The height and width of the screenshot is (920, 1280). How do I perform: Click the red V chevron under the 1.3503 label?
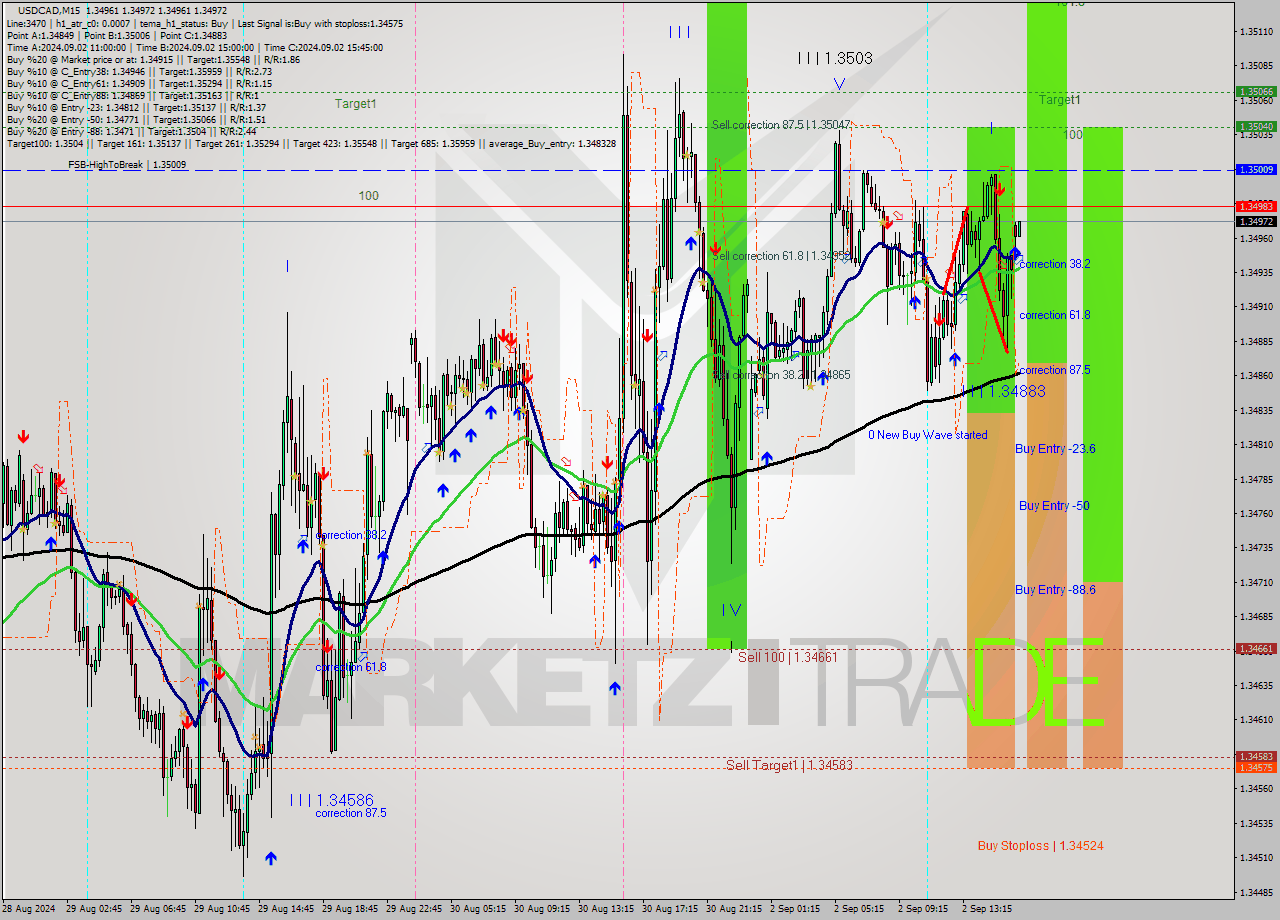[842, 83]
